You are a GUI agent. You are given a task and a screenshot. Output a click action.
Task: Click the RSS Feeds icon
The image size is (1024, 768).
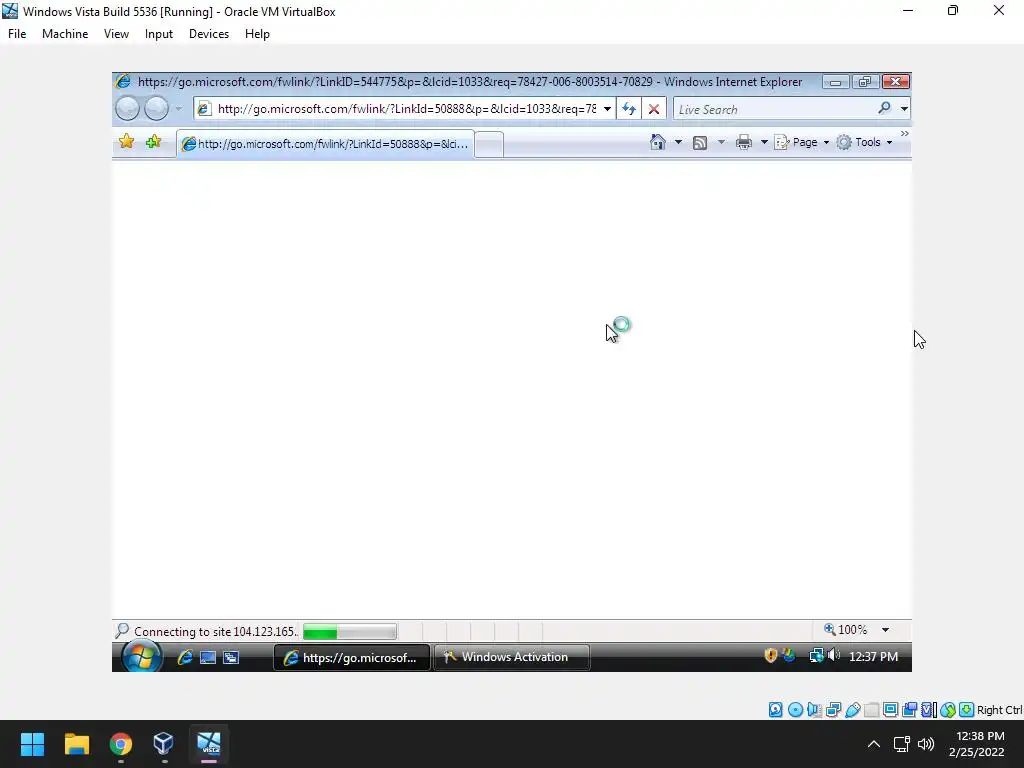click(x=699, y=142)
